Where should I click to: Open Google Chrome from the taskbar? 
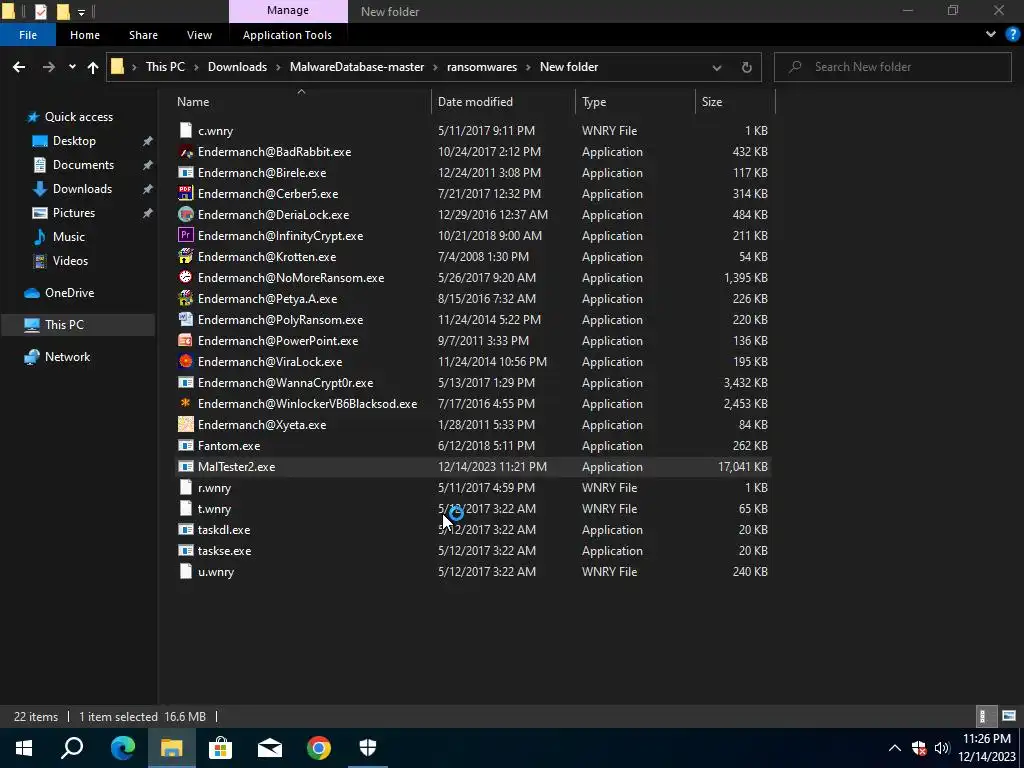[x=319, y=748]
